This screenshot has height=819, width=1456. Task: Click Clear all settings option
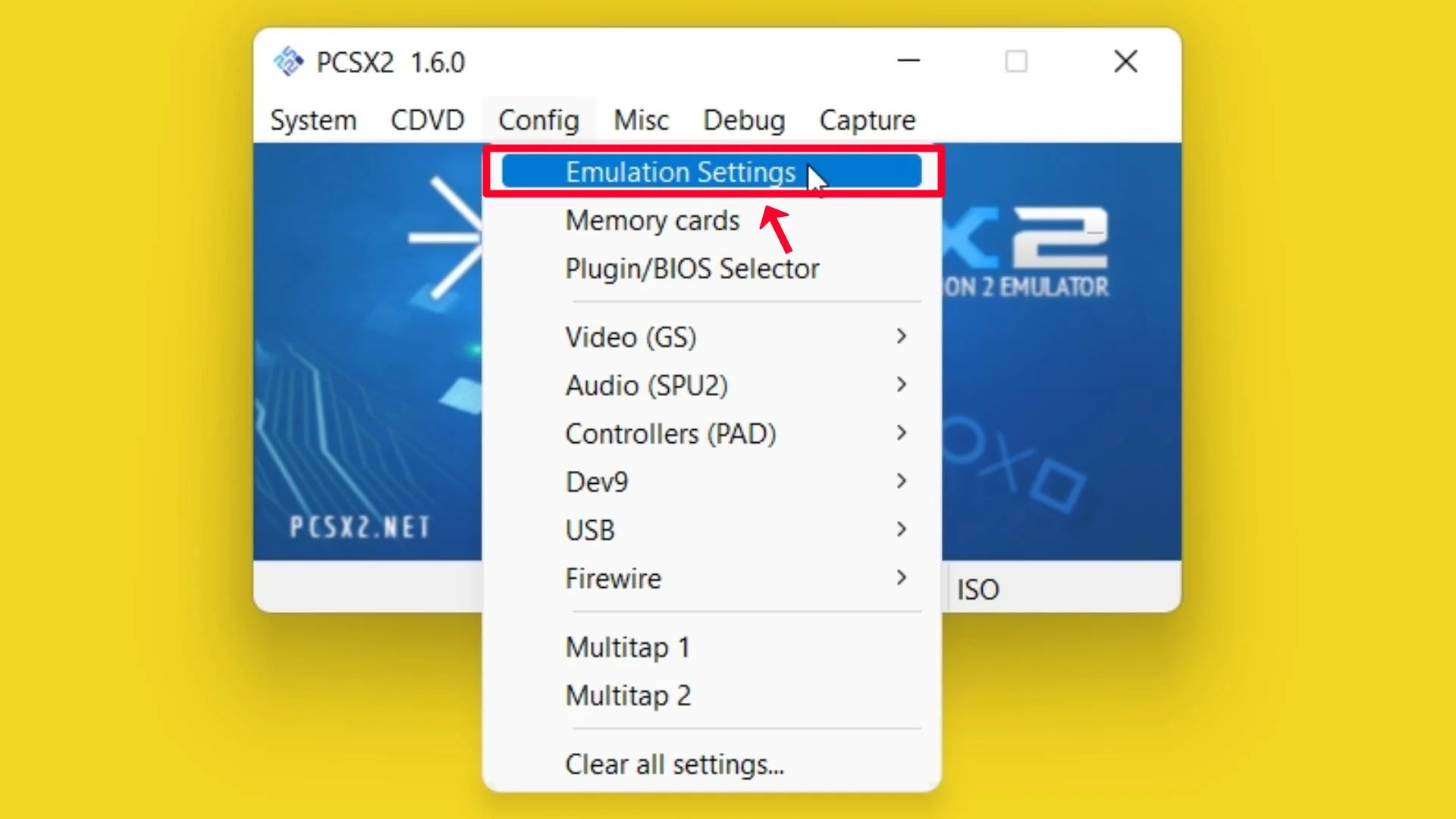tap(676, 764)
